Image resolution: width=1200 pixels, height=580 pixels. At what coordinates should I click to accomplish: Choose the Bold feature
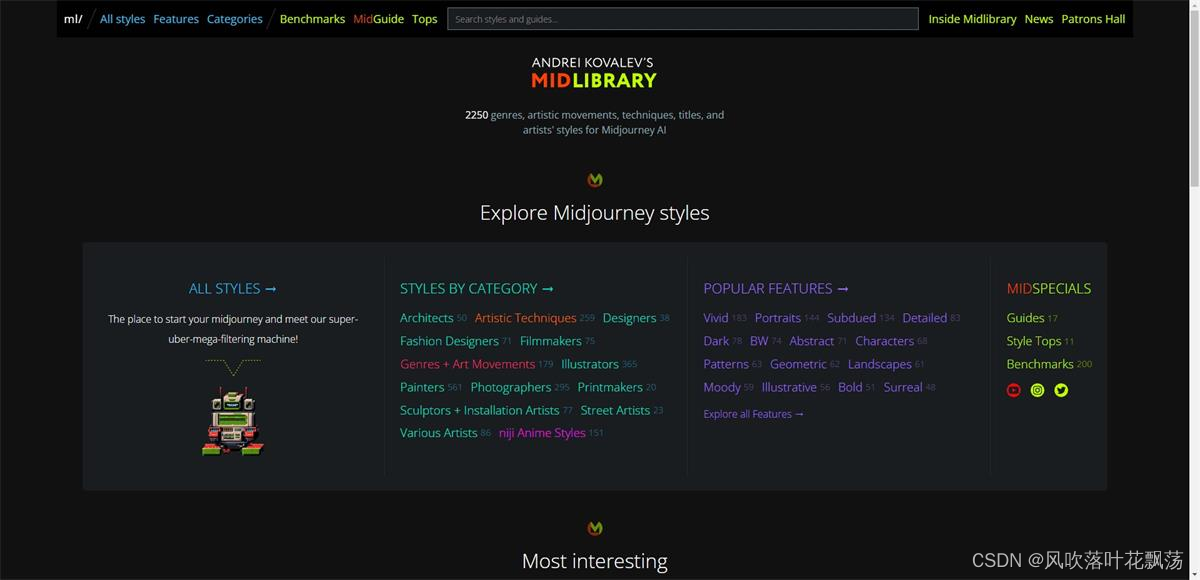pos(850,387)
